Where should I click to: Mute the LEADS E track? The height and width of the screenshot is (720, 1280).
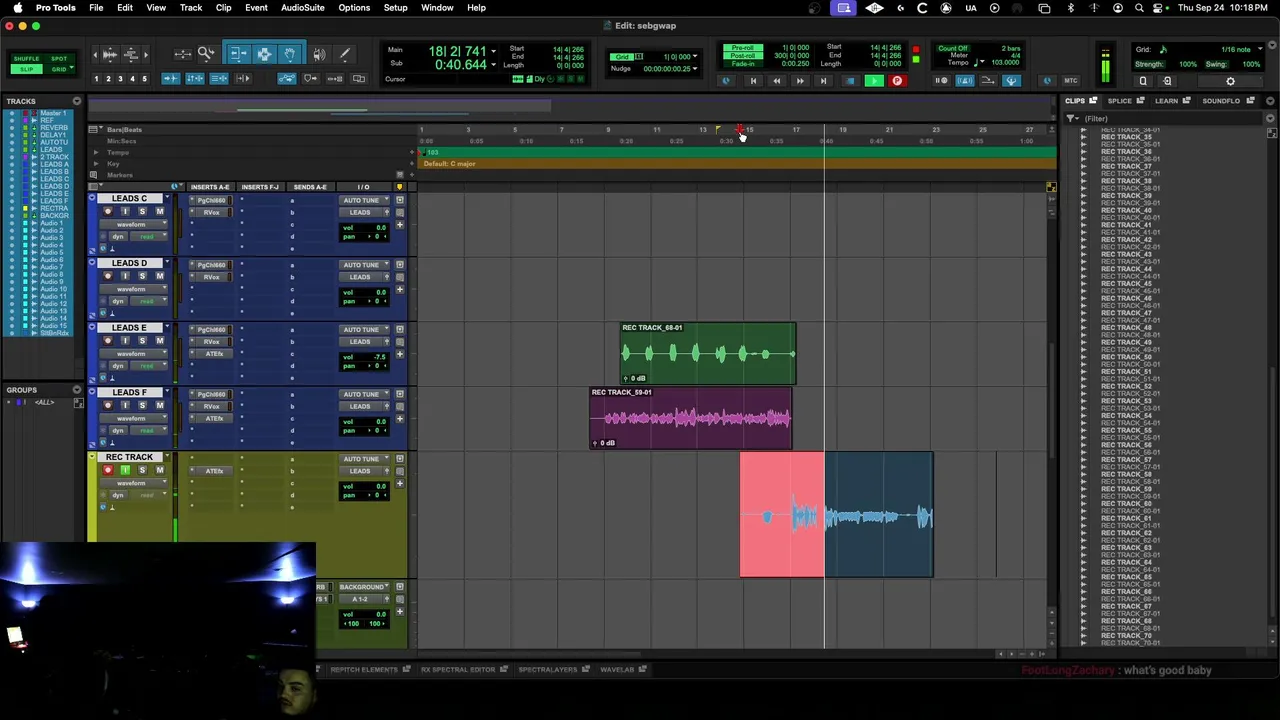tap(159, 341)
